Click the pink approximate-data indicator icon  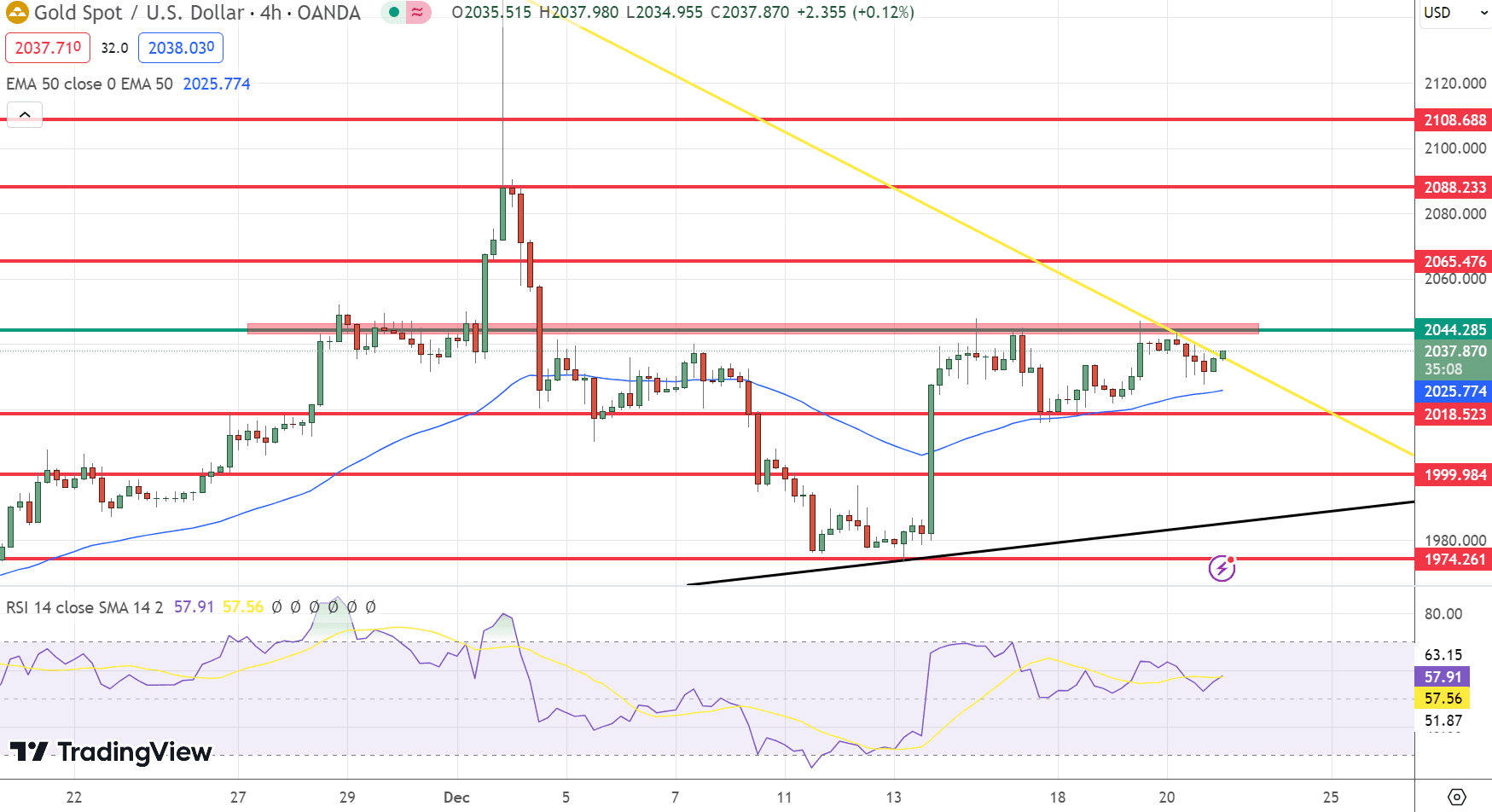[x=417, y=13]
